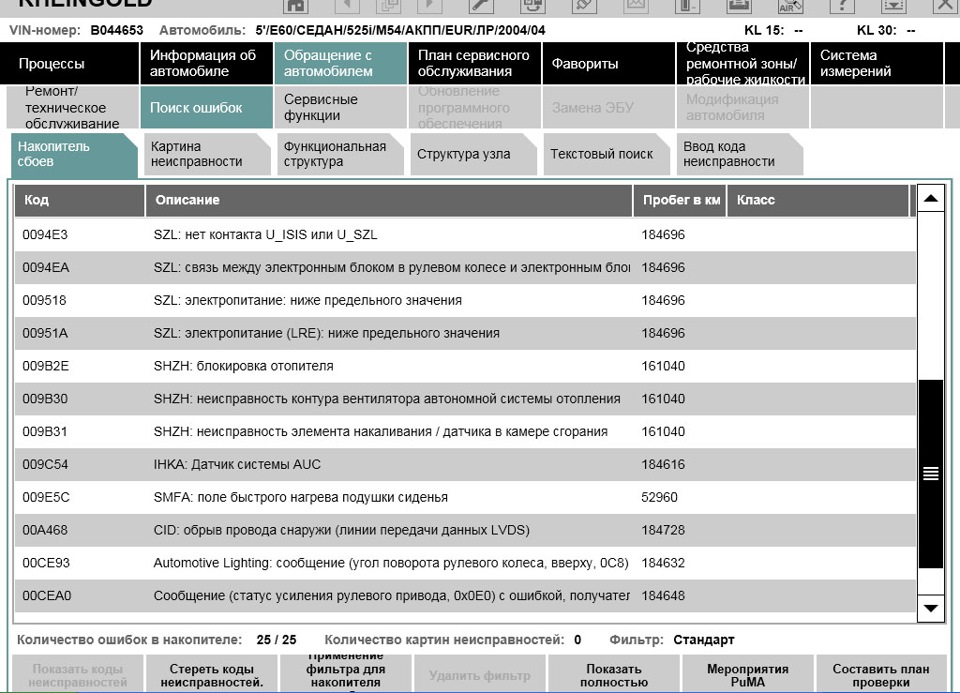Image resolution: width=960 pixels, height=693 pixels.
Task: Open Средства ремонтной зоны/рабочие жидкости tab
Action: (x=743, y=63)
